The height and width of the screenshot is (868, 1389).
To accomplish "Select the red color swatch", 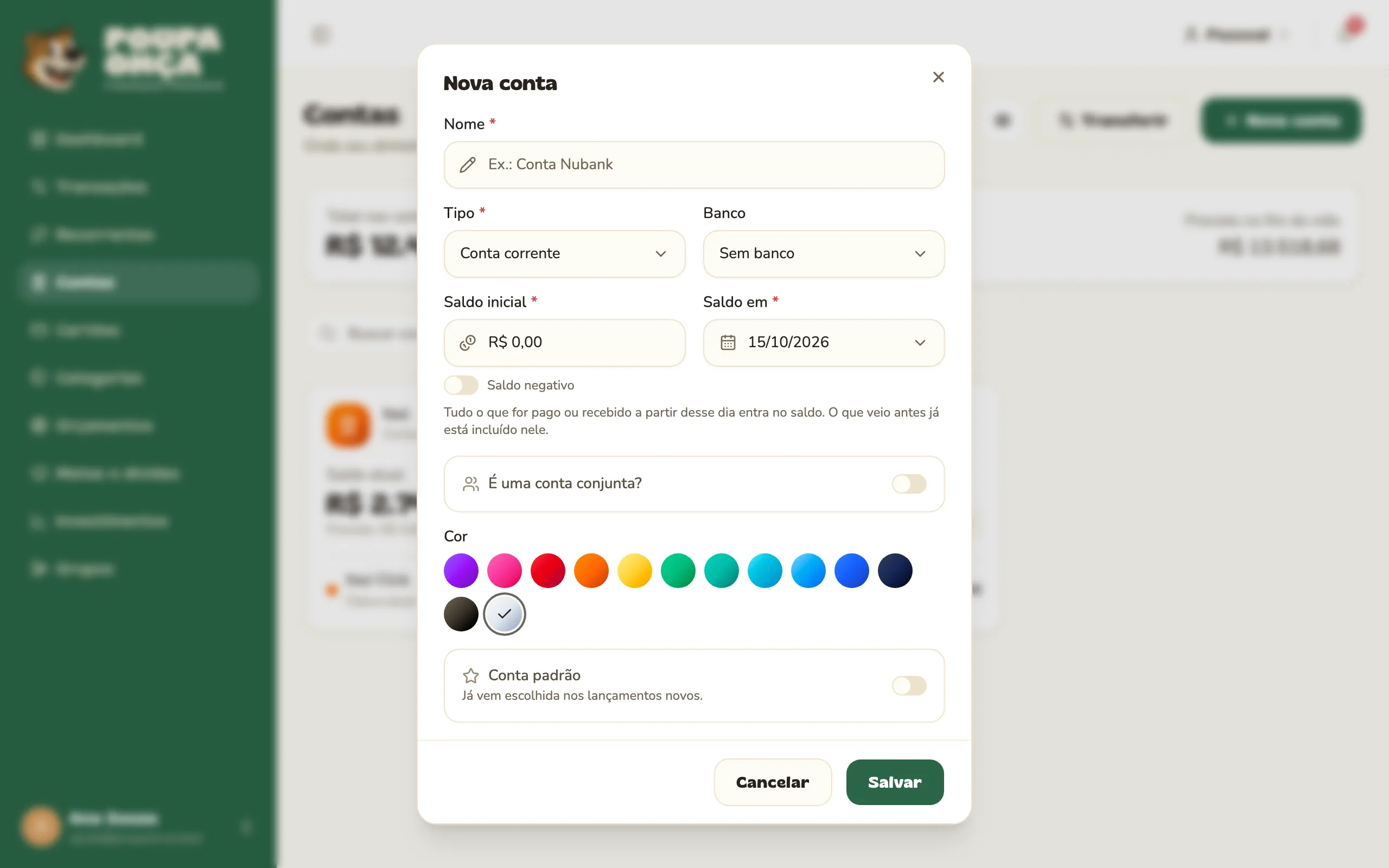I will (x=547, y=571).
